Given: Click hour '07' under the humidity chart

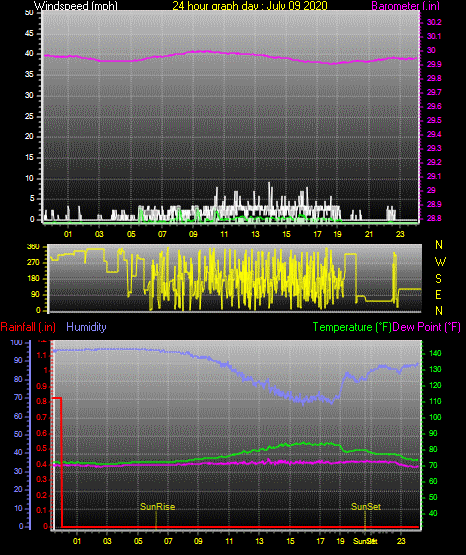Looking at the screenshot, I should point(168,541).
